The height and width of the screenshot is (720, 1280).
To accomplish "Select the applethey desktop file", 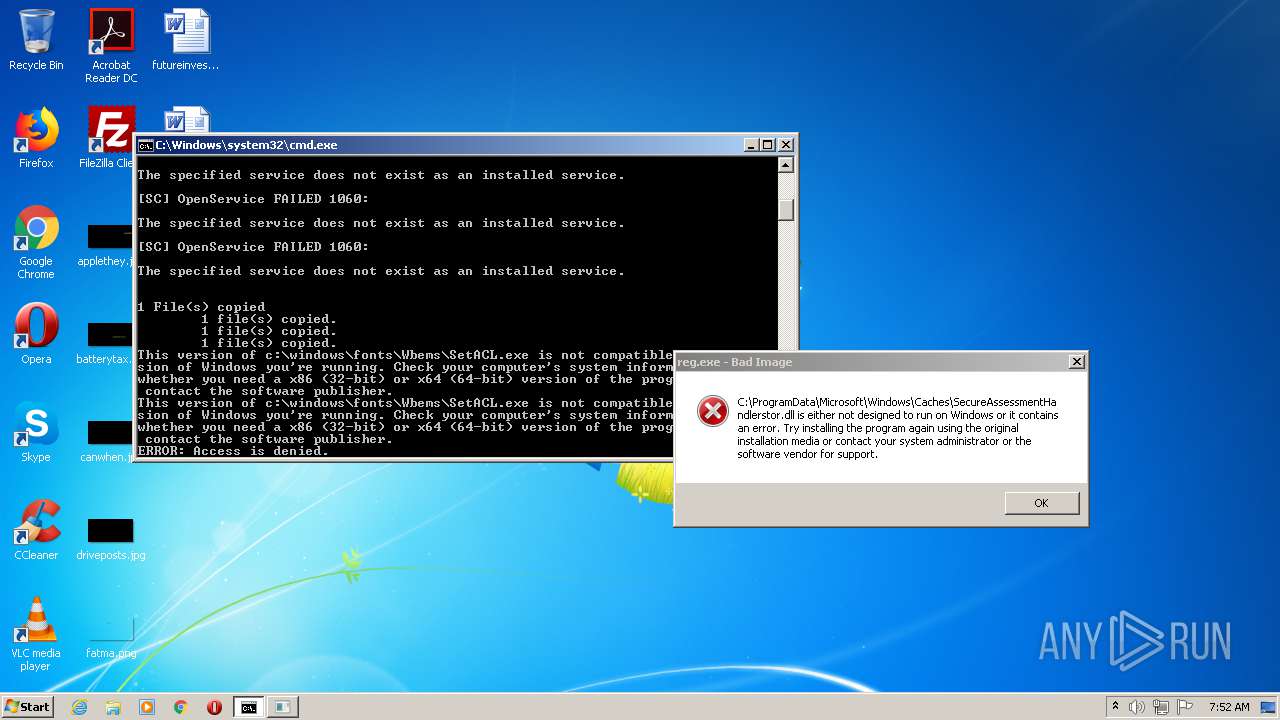I will (106, 245).
